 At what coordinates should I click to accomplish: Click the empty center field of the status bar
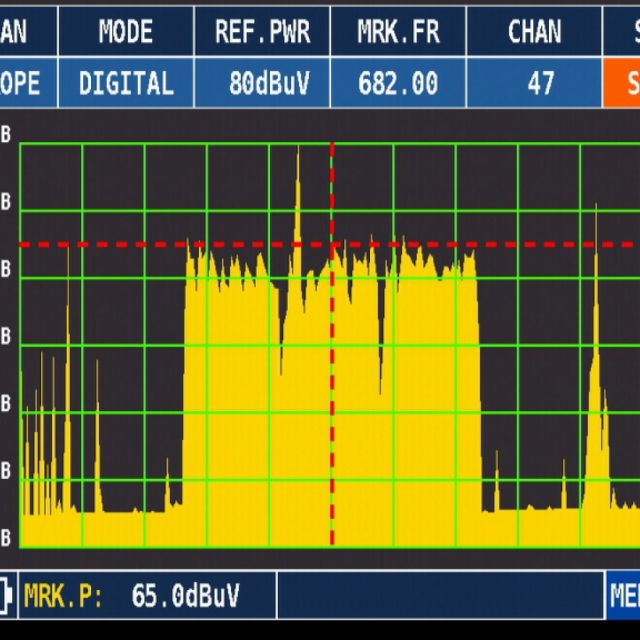click(440, 597)
